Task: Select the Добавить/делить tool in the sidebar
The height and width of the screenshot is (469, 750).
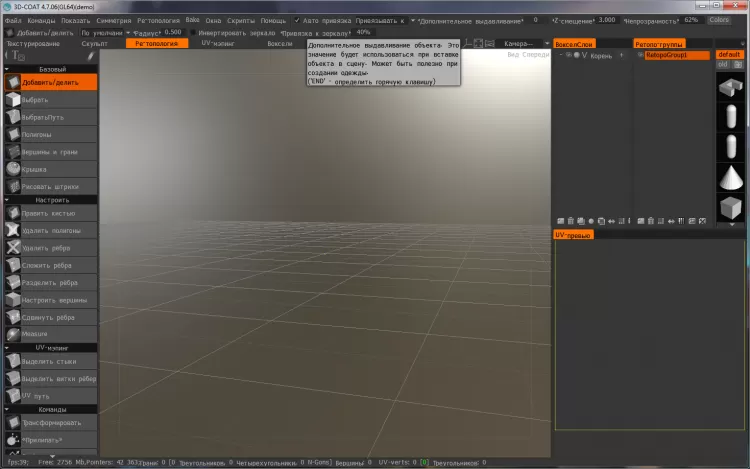Action: coord(51,82)
